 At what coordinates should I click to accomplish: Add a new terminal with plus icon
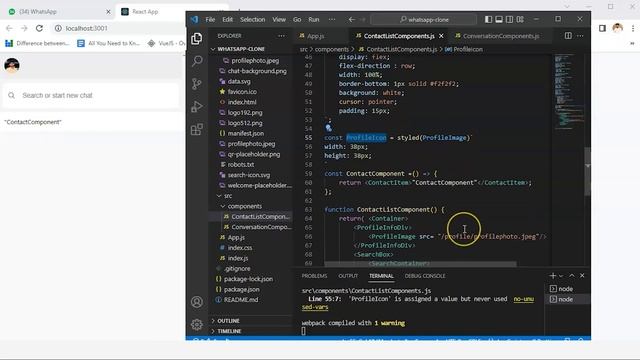[553, 276]
